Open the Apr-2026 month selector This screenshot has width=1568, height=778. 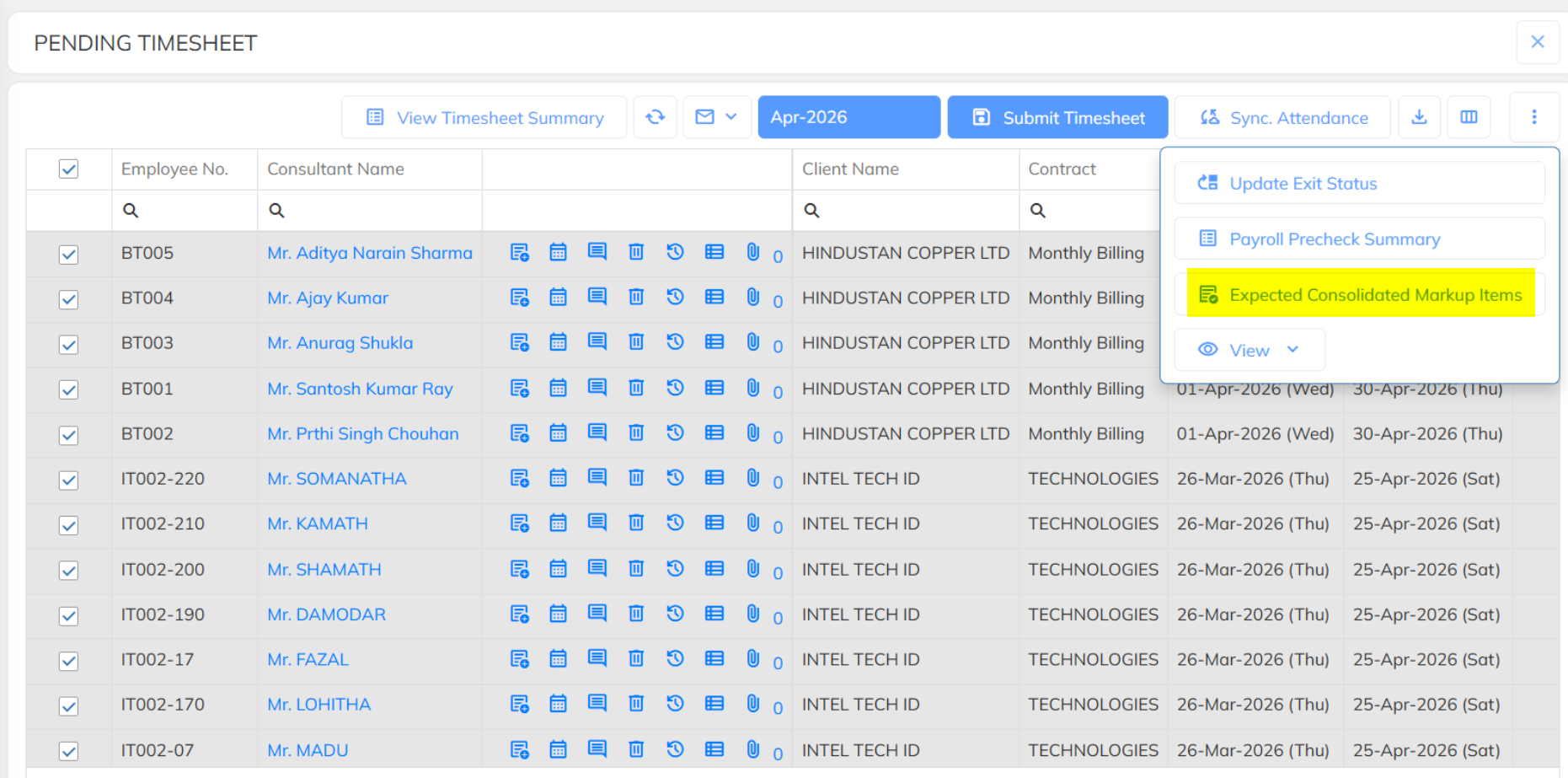[x=849, y=117]
